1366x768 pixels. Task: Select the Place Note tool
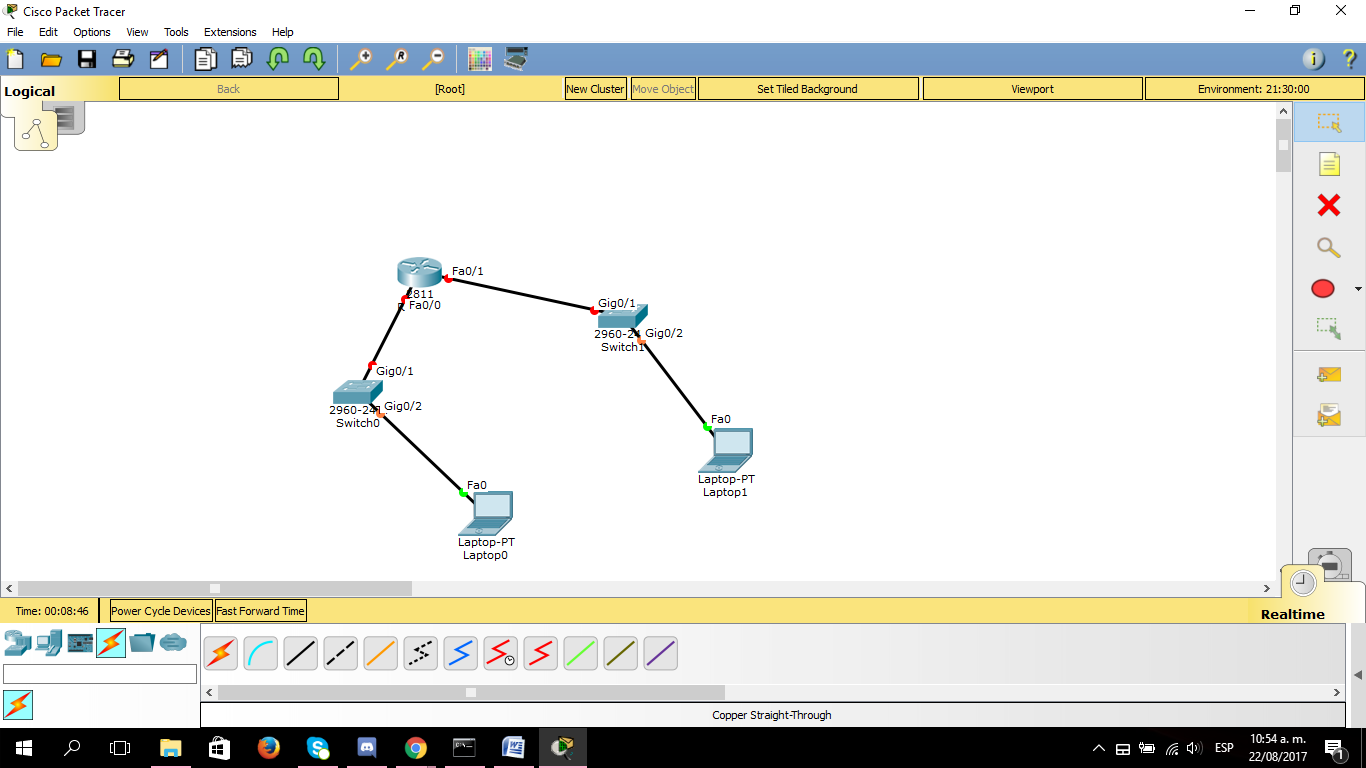pos(1328,164)
